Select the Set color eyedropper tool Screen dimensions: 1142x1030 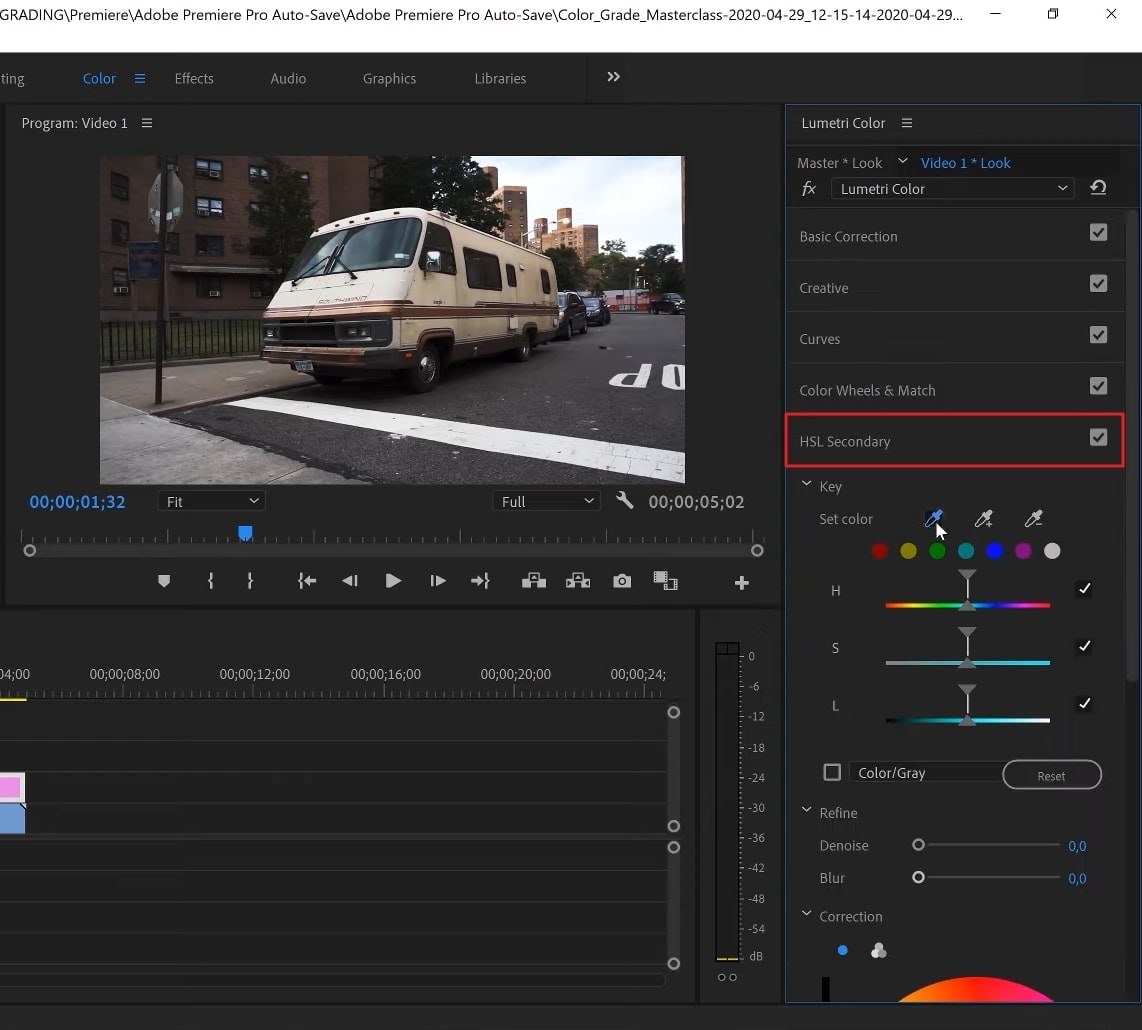933,518
